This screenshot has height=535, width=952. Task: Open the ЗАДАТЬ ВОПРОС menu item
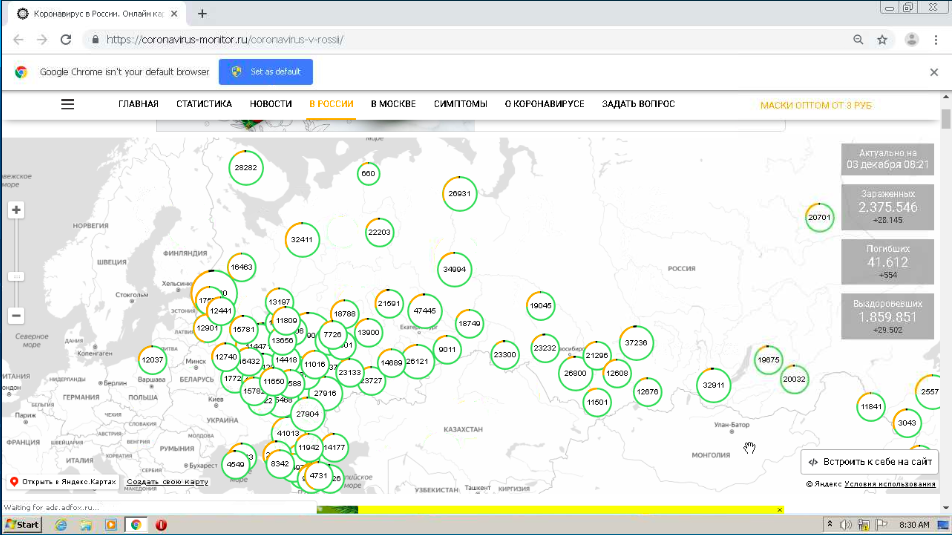click(x=638, y=104)
